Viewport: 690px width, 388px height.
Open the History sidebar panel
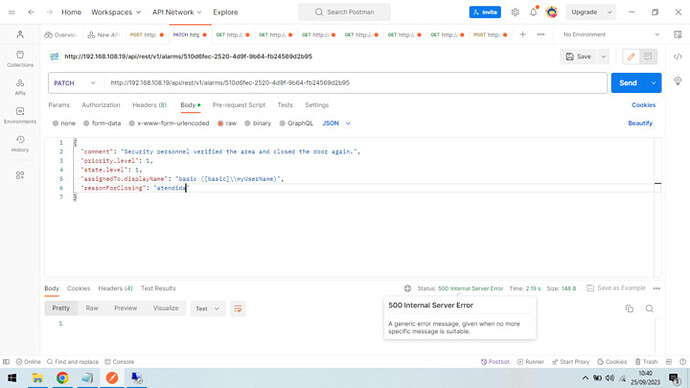coord(20,144)
